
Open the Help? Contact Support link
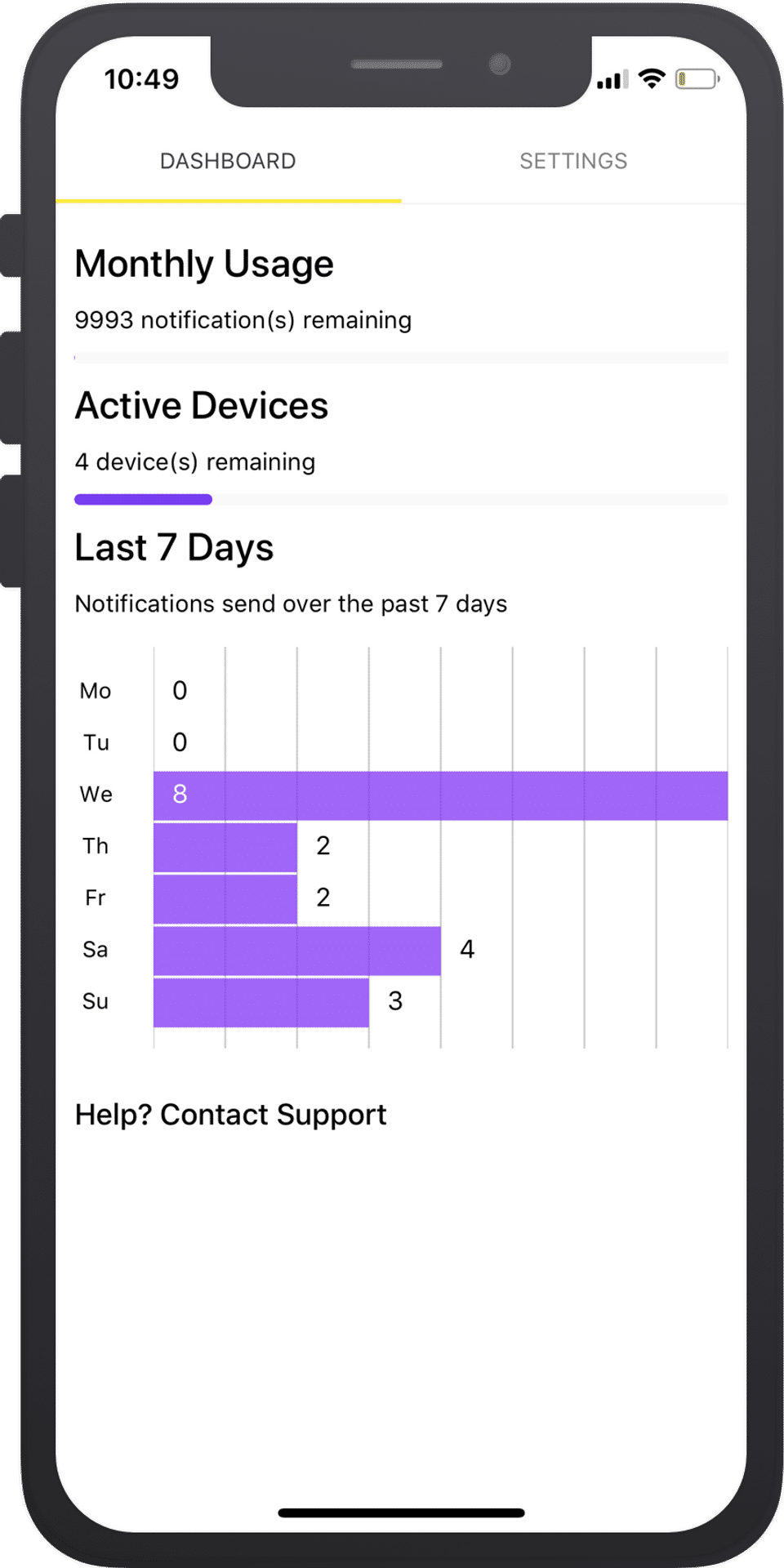tap(230, 1115)
